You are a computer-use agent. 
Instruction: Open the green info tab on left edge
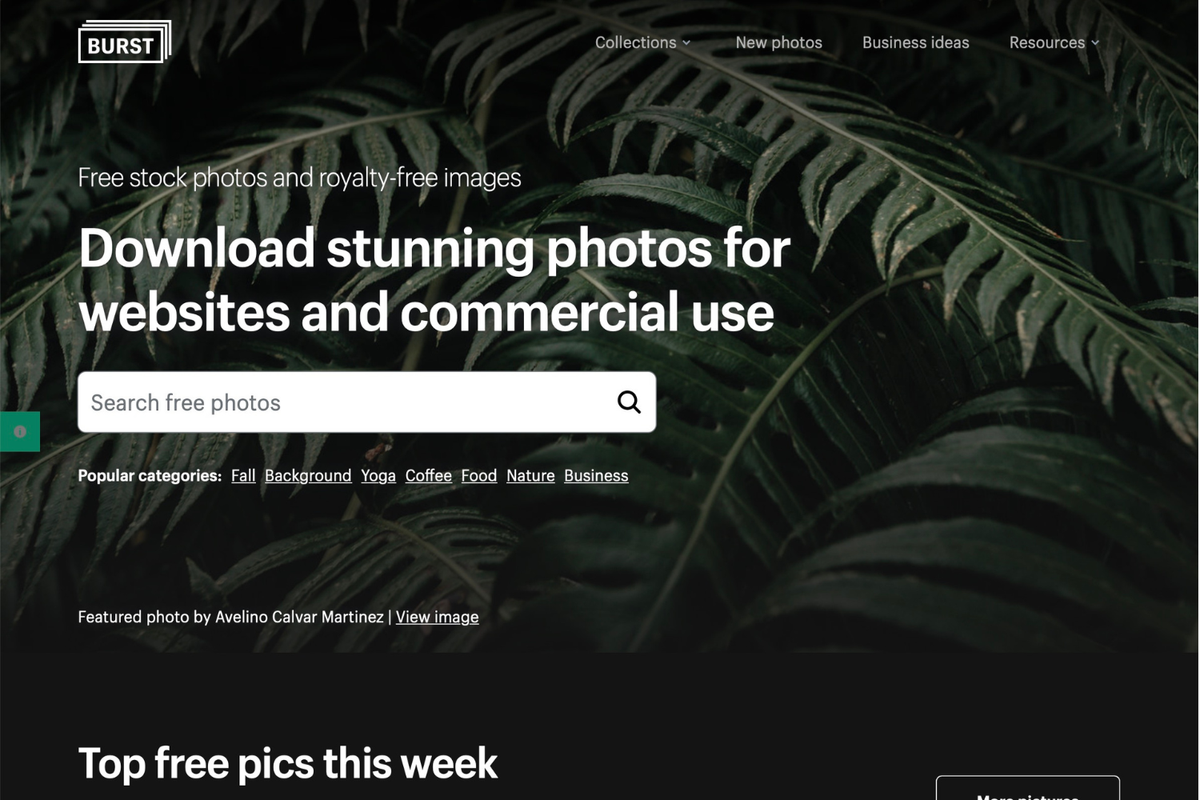point(20,431)
